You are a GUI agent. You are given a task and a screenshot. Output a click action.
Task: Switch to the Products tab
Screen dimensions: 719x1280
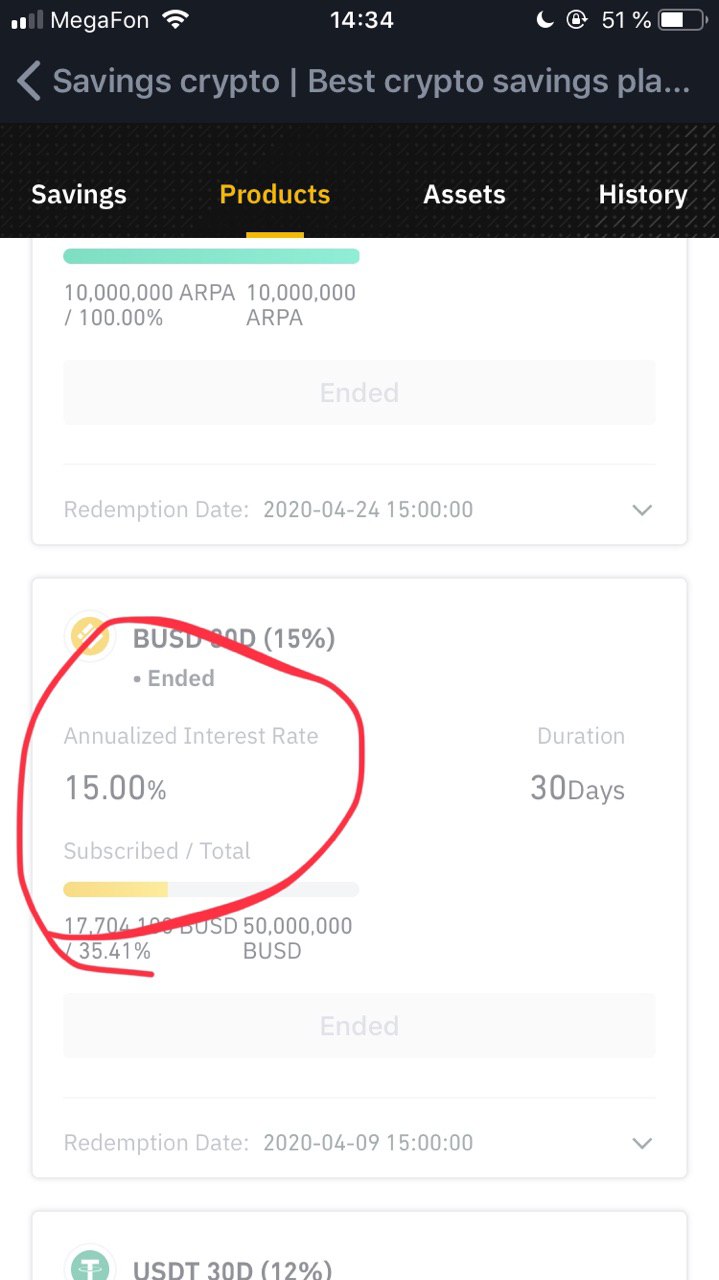275,194
